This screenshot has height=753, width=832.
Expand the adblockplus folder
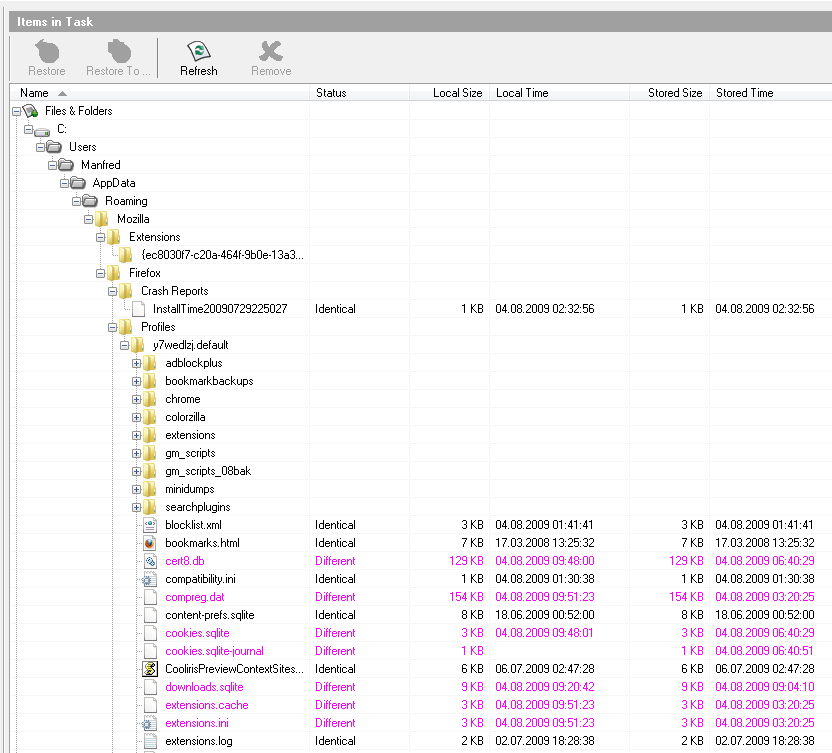[x=136, y=363]
